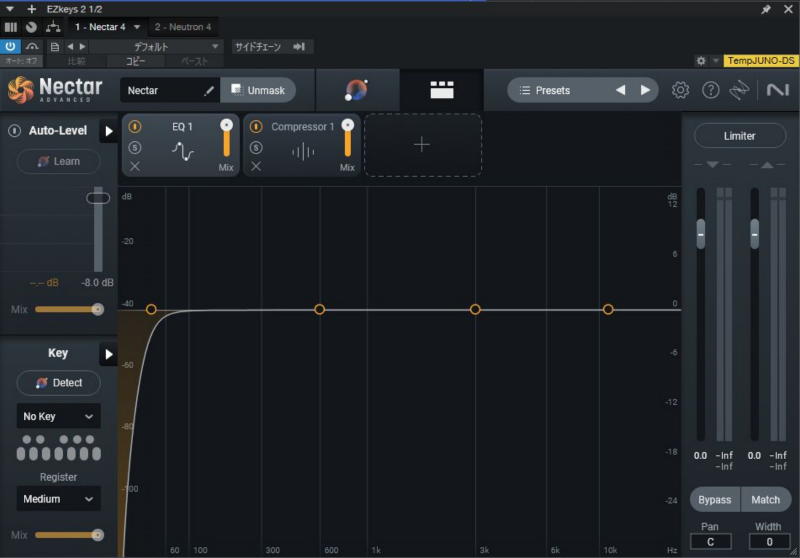Click the help question mark icon
The width and height of the screenshot is (800, 558).
click(x=711, y=90)
